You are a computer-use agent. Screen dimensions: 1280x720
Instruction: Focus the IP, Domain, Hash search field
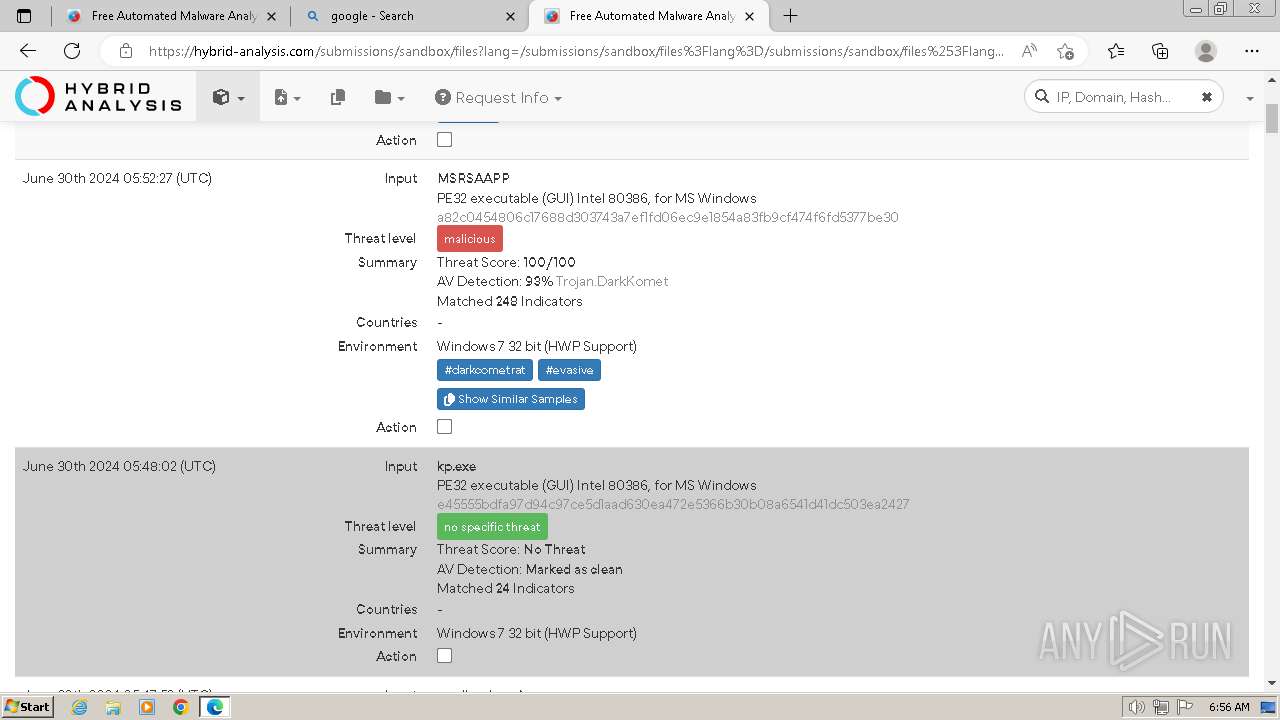pyautogui.click(x=1123, y=97)
